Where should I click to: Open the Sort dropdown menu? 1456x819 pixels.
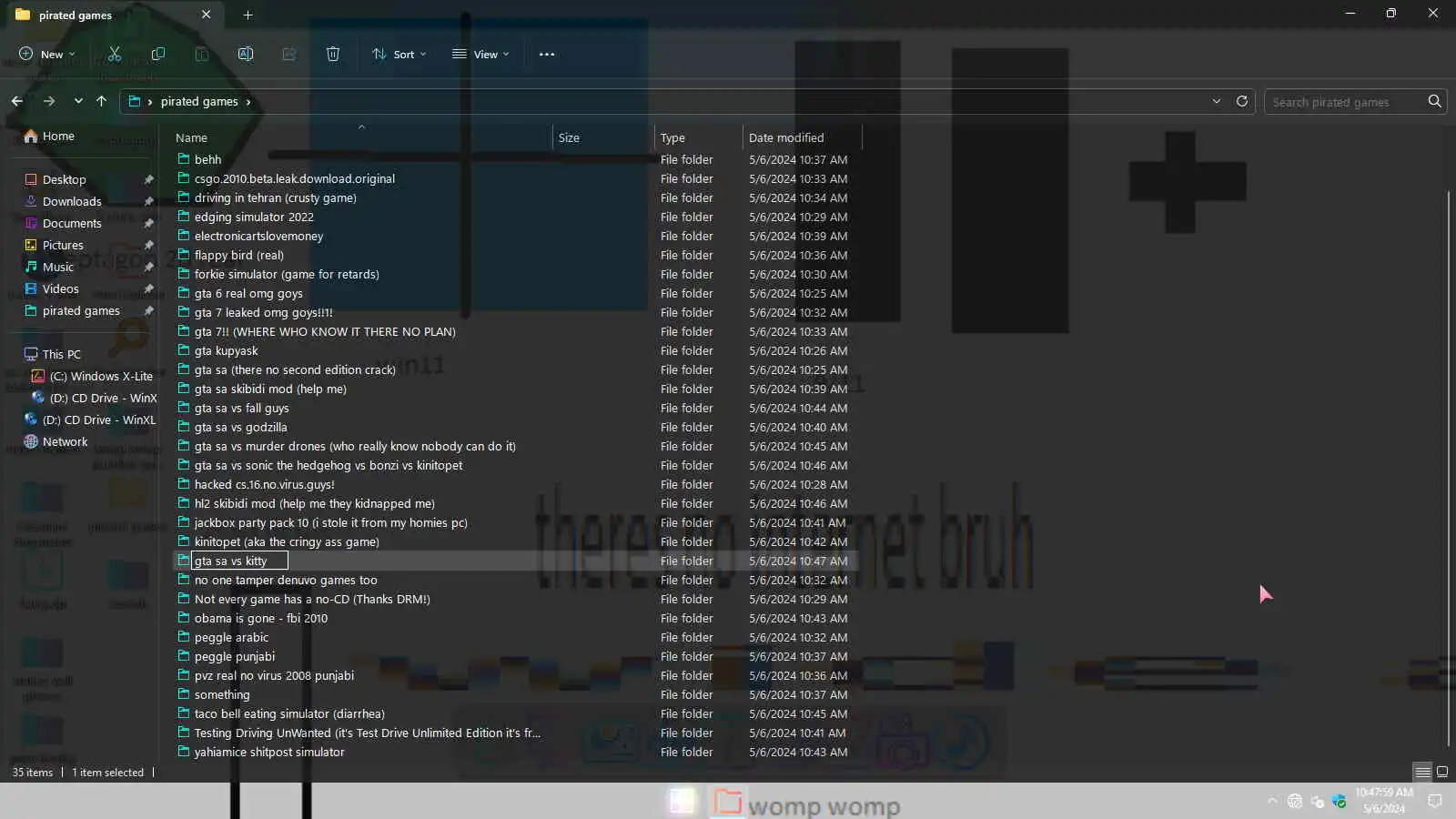pyautogui.click(x=399, y=54)
